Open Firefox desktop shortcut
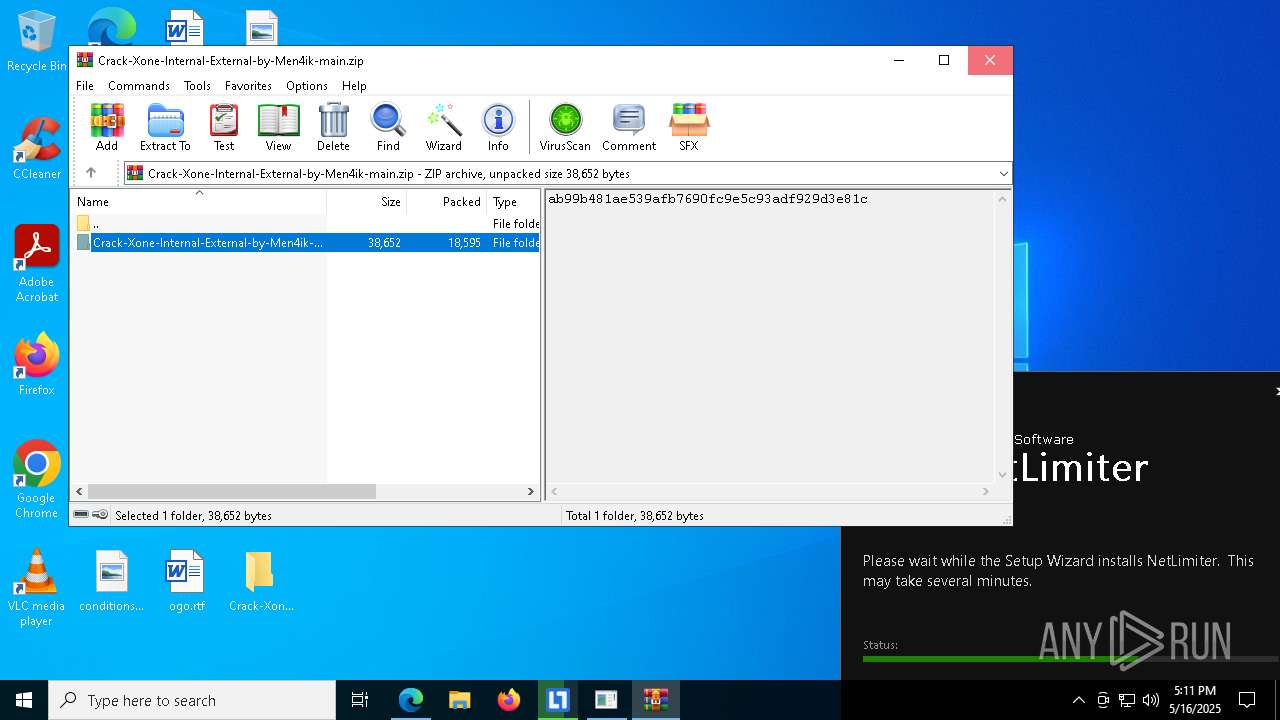Viewport: 1280px width, 720px height. pos(37,364)
